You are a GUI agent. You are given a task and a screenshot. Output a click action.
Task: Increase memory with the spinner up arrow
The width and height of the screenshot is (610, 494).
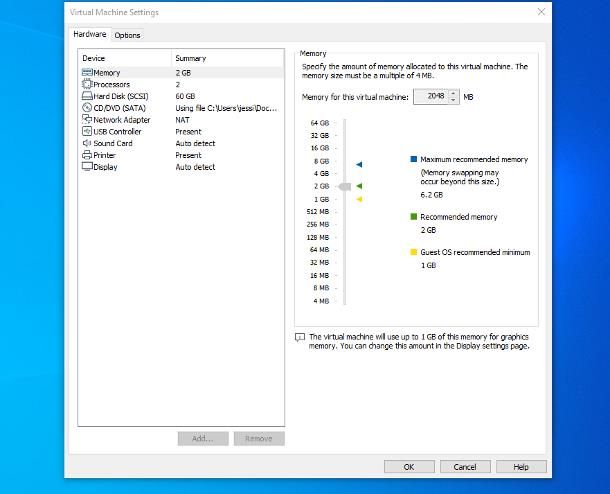click(x=453, y=93)
